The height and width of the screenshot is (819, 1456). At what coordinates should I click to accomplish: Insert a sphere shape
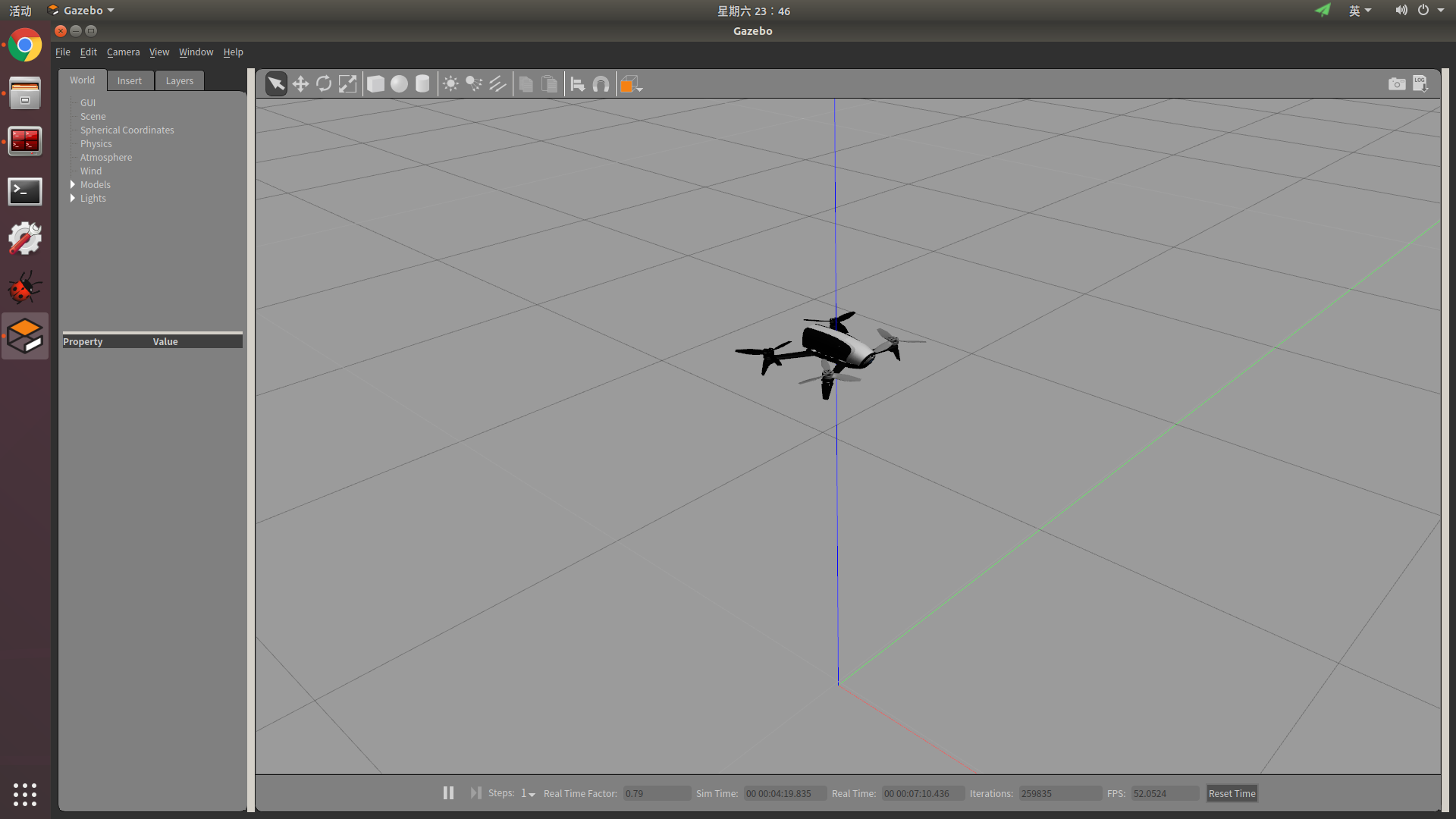[x=399, y=84]
